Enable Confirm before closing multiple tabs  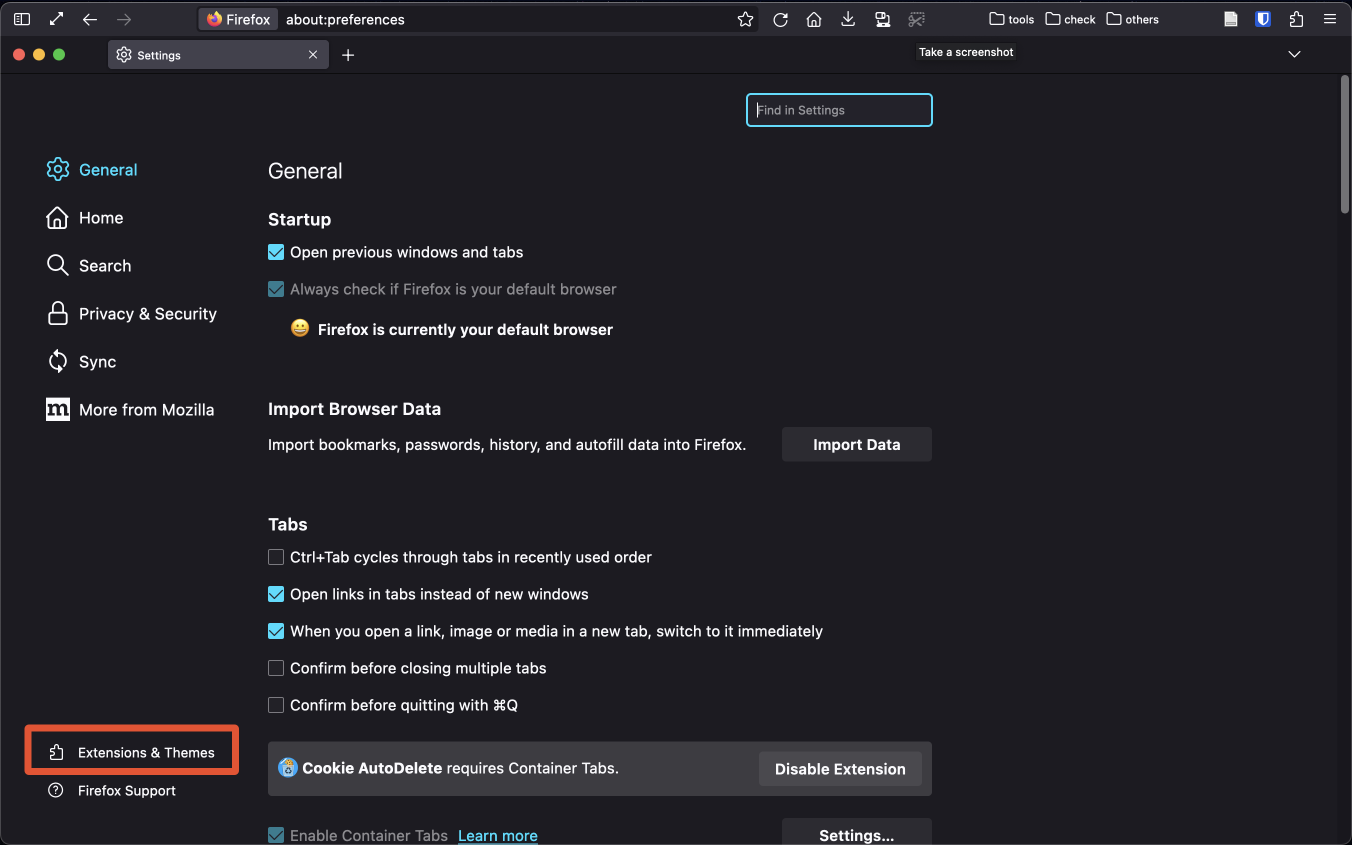pos(276,668)
